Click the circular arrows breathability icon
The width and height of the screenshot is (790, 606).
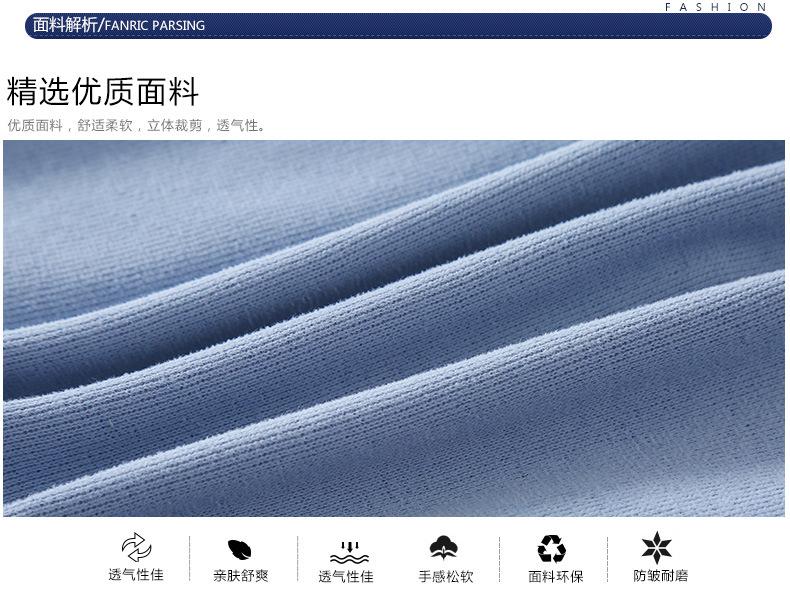pos(136,548)
